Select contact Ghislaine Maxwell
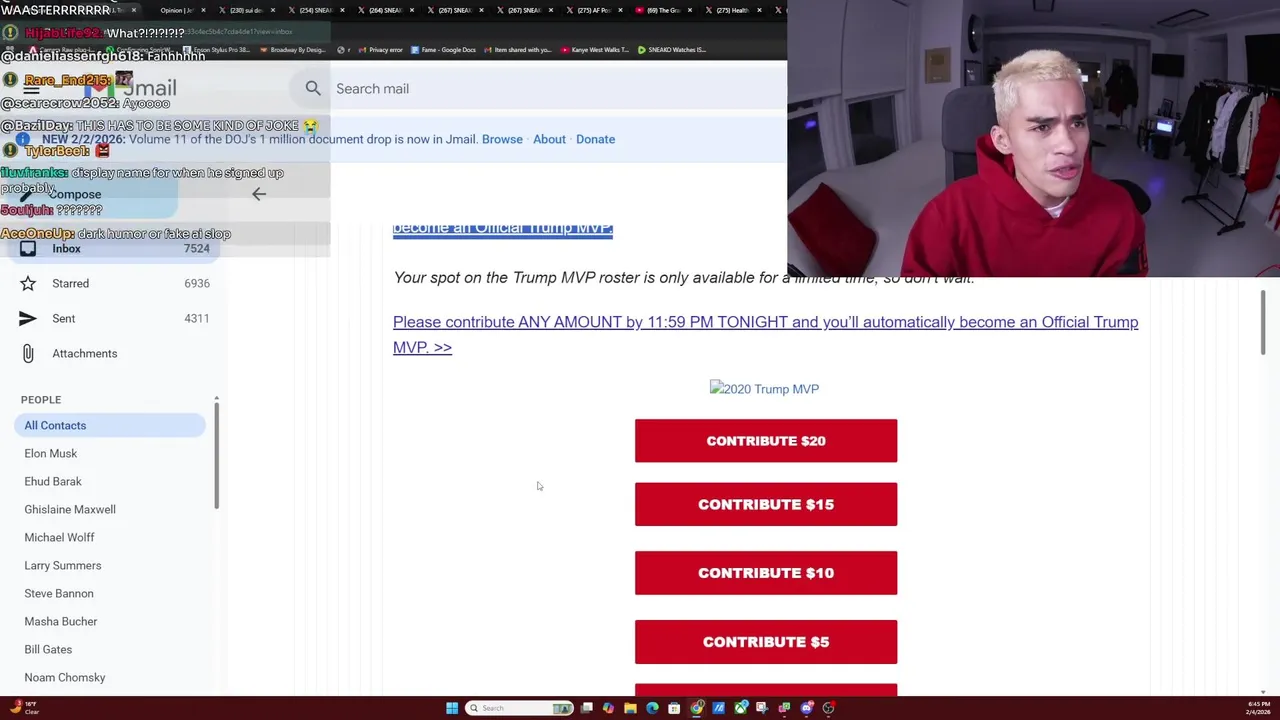The width and height of the screenshot is (1280, 720). (x=70, y=510)
